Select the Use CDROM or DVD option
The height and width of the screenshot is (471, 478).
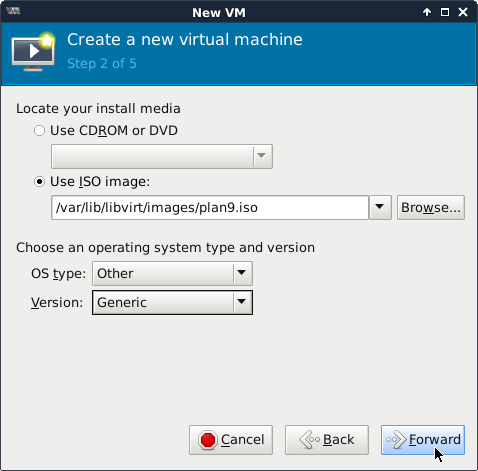click(x=39, y=131)
